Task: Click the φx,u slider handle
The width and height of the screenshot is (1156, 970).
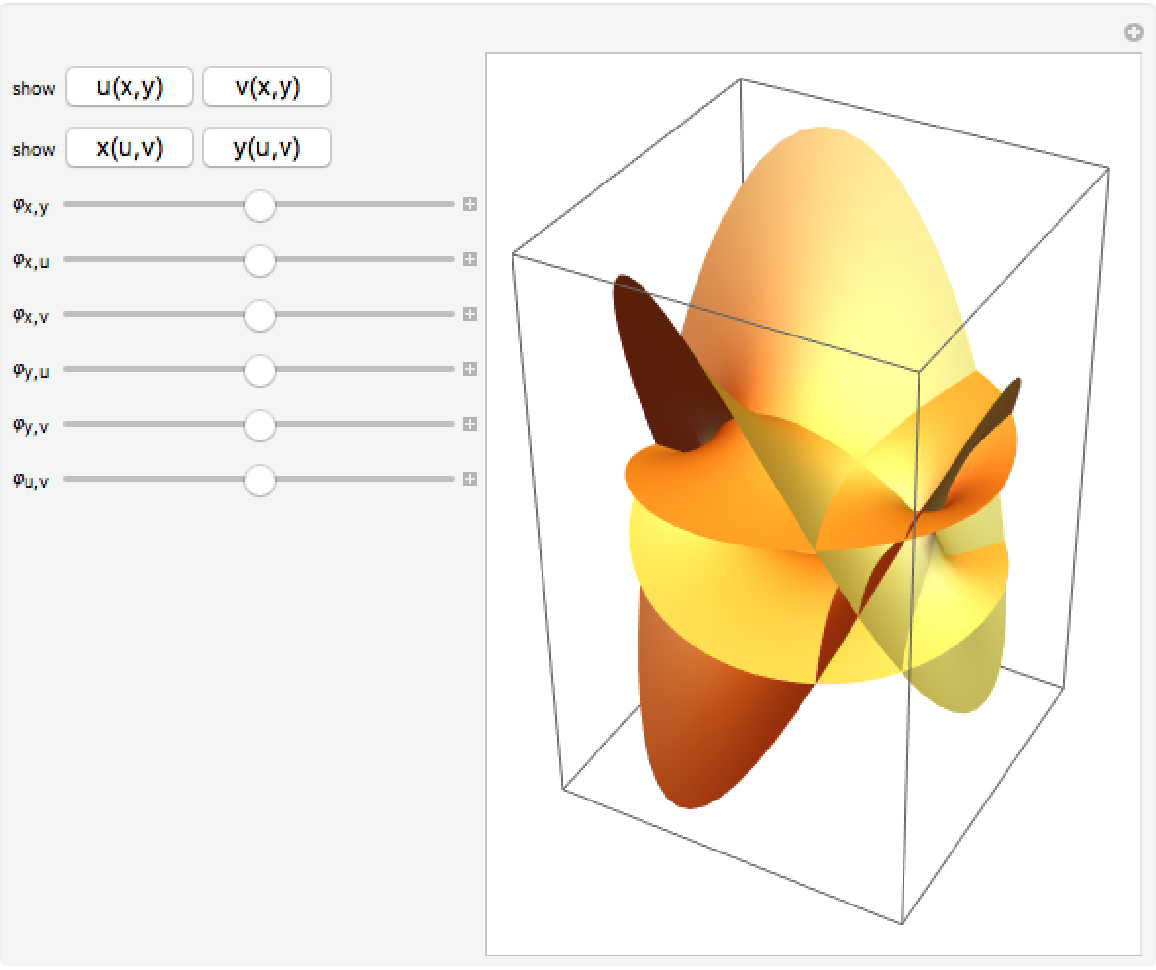Action: [260, 260]
